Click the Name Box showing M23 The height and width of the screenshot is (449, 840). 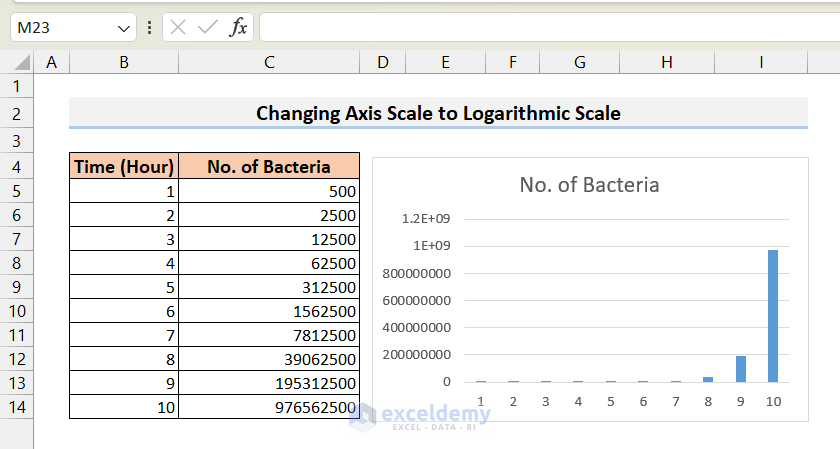pyautogui.click(x=60, y=27)
